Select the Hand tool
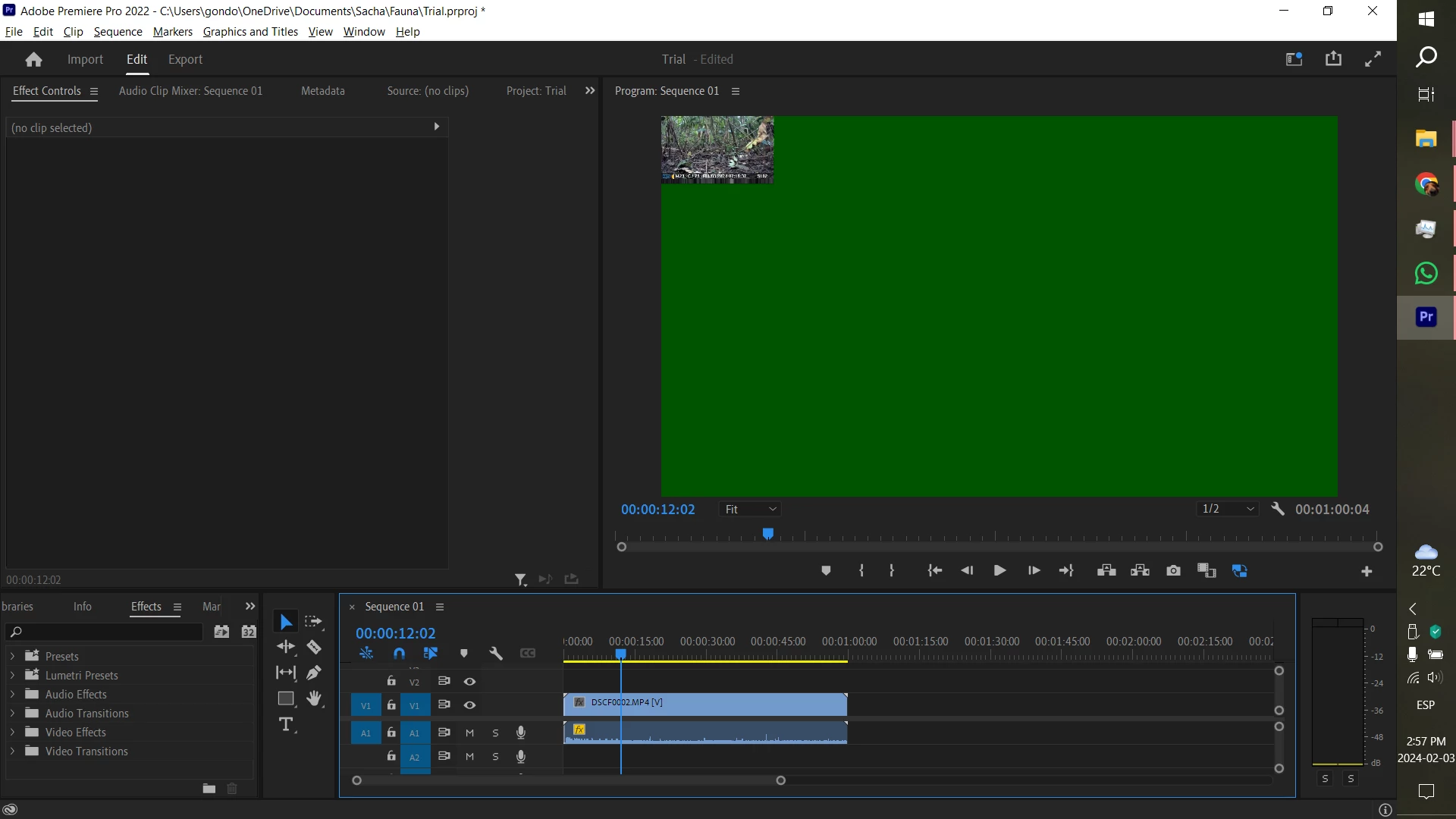This screenshot has width=1456, height=819. (313, 698)
